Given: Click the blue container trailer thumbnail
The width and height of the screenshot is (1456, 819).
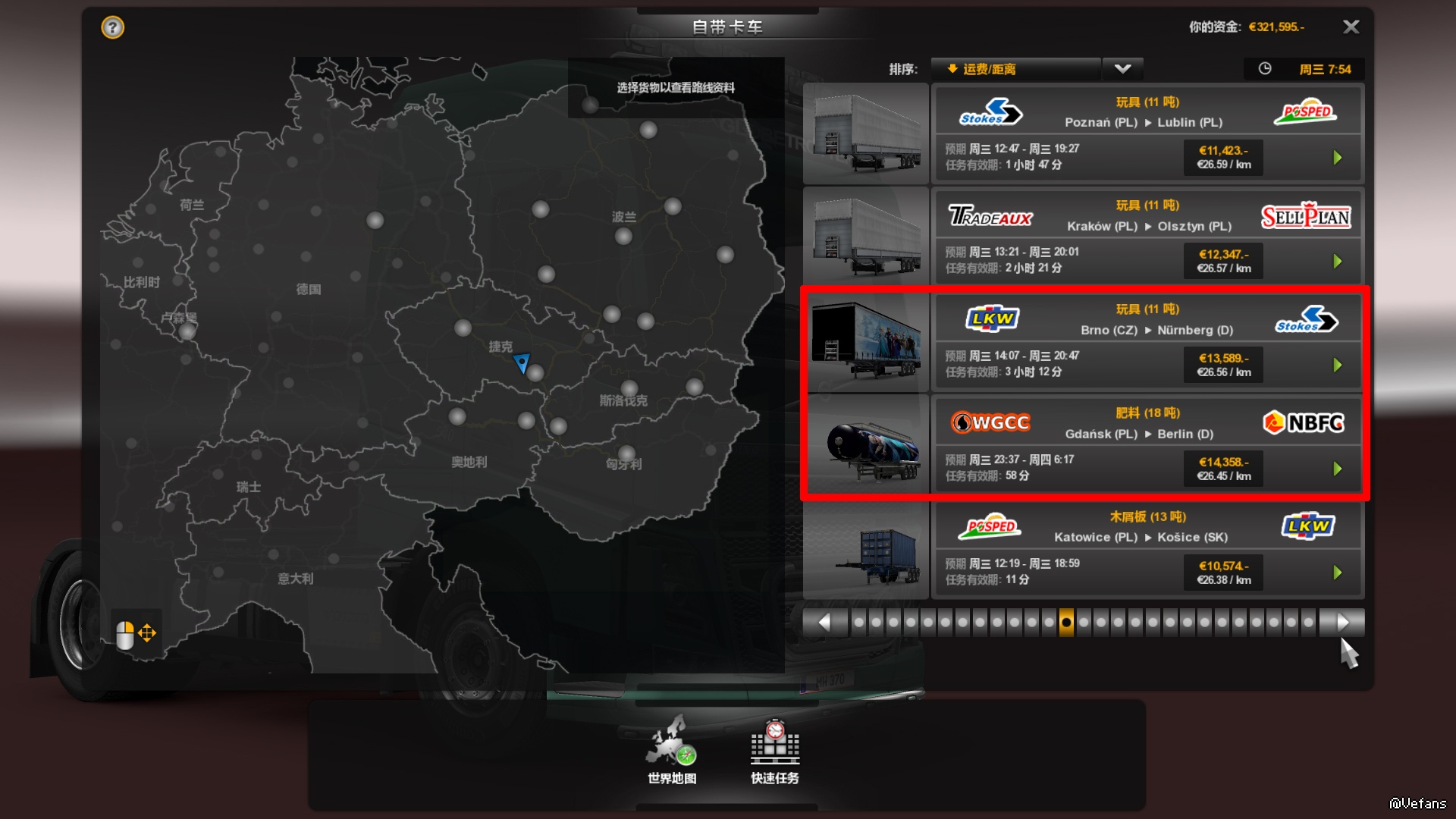Looking at the screenshot, I should coord(867,551).
